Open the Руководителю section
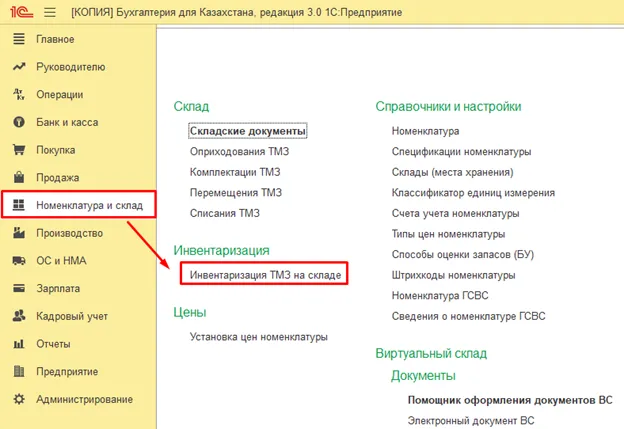Screen dimensions: 624x429 coord(71,67)
